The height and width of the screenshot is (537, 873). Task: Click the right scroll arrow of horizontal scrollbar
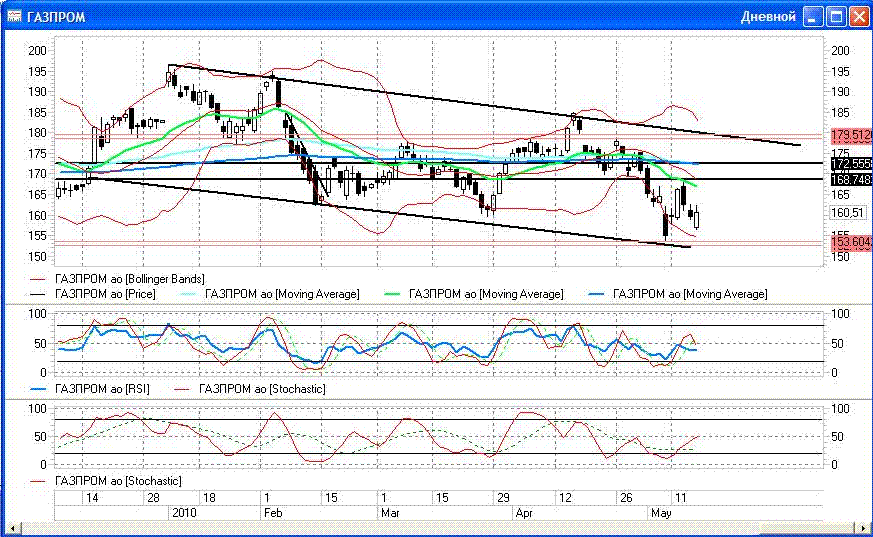tap(862, 528)
